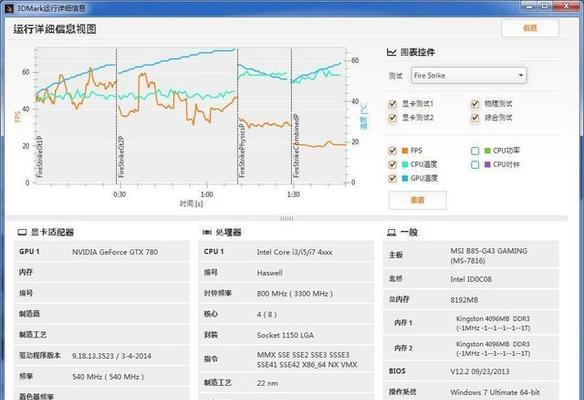
Task: Minimize the 3DMark window
Action: click(530, 6)
